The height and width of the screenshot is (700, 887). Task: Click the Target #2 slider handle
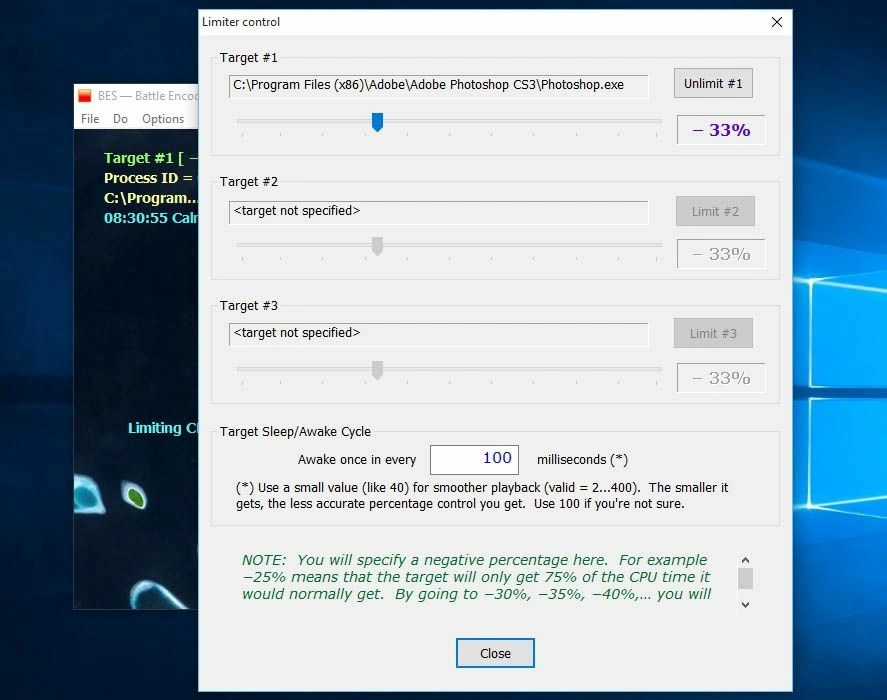[x=377, y=245]
